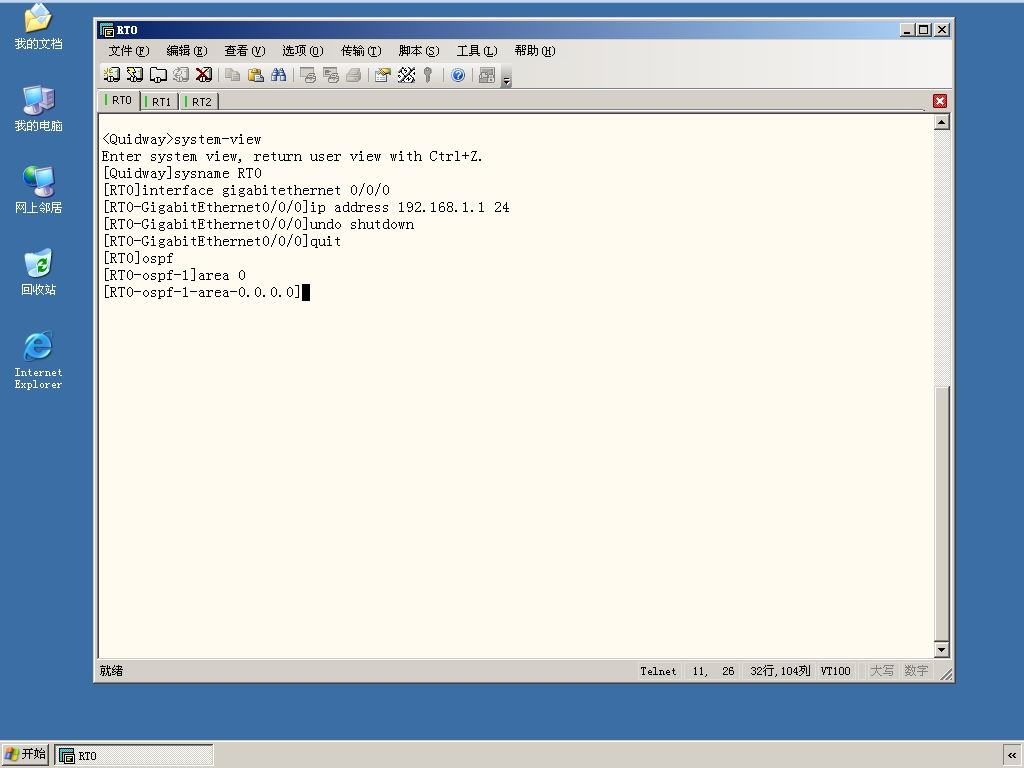Click the blue Help icon
Viewport: 1024px width, 768px height.
coord(458,75)
